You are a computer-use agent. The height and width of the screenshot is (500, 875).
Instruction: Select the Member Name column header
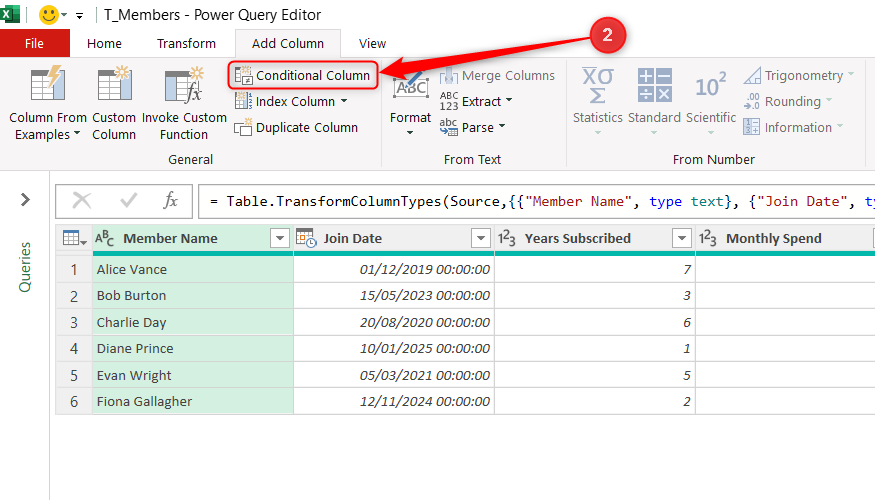pyautogui.click(x=193, y=239)
